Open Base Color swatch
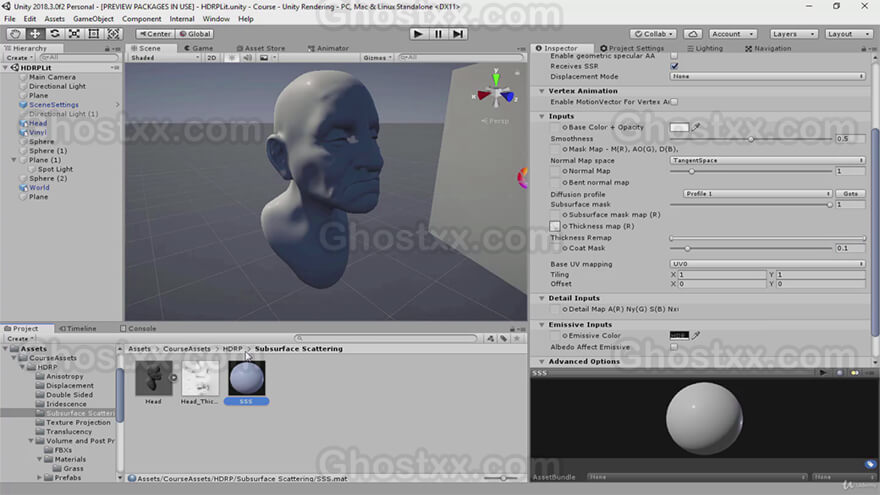Image resolution: width=880 pixels, height=495 pixels. [679, 127]
